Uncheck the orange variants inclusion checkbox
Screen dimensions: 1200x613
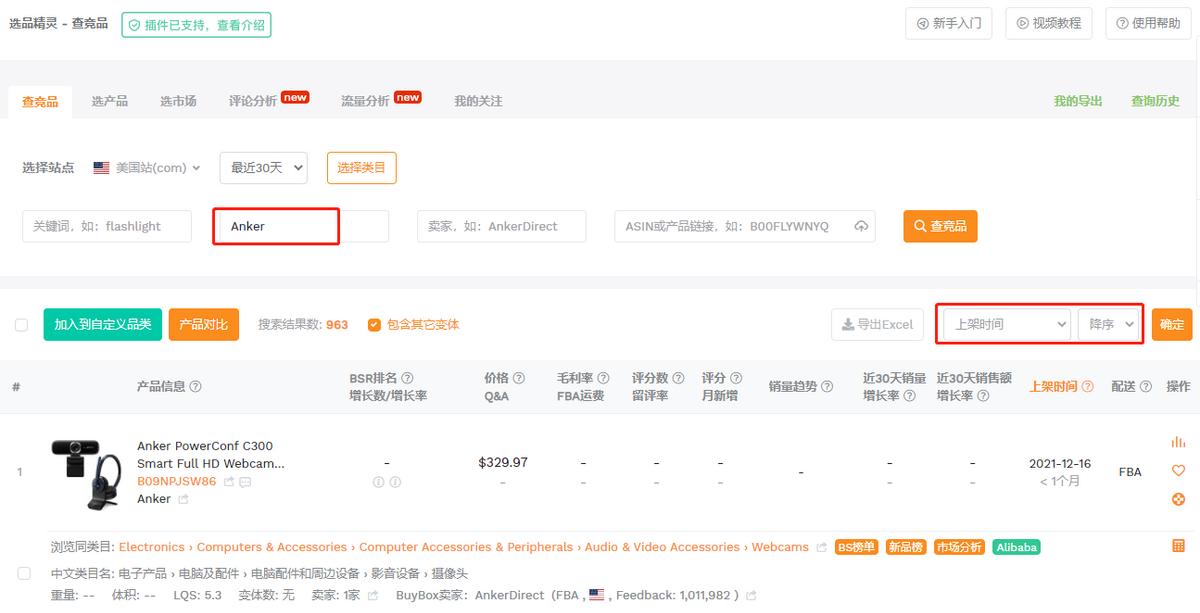pyautogui.click(x=373, y=325)
